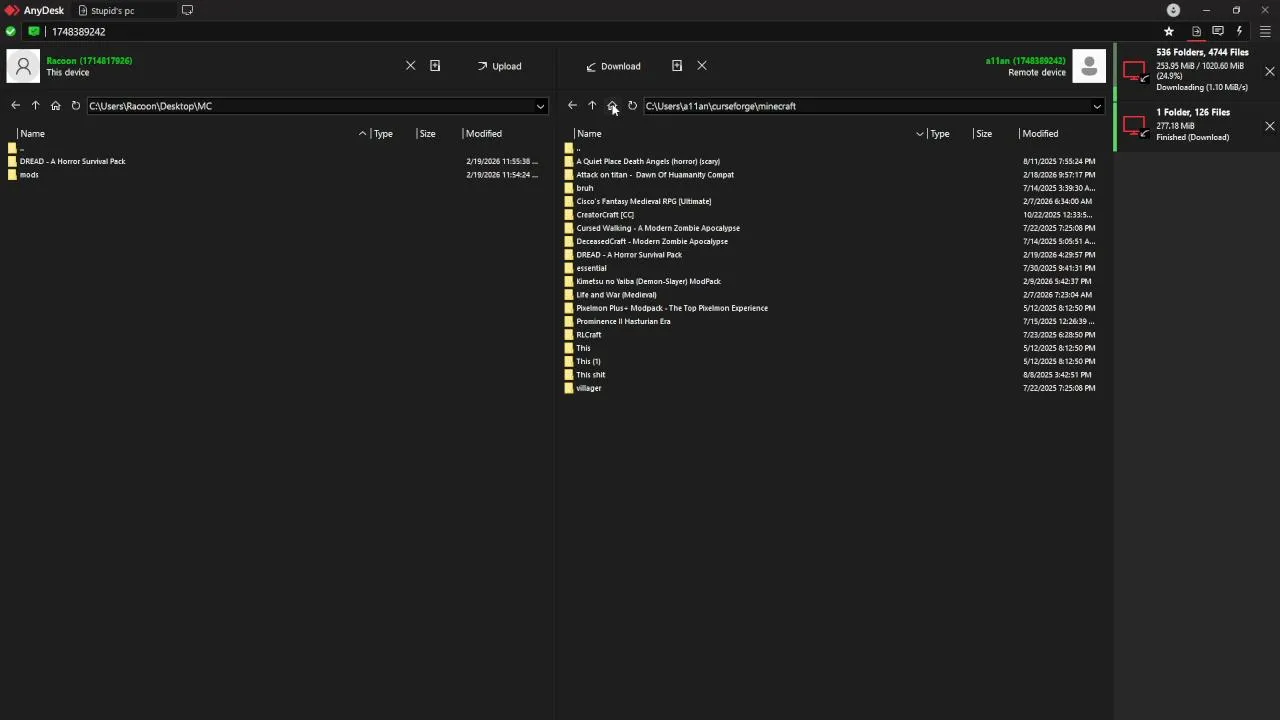Viewport: 1280px width, 720px height.
Task: Open the AnyDesk hamburger menu
Action: click(1265, 32)
